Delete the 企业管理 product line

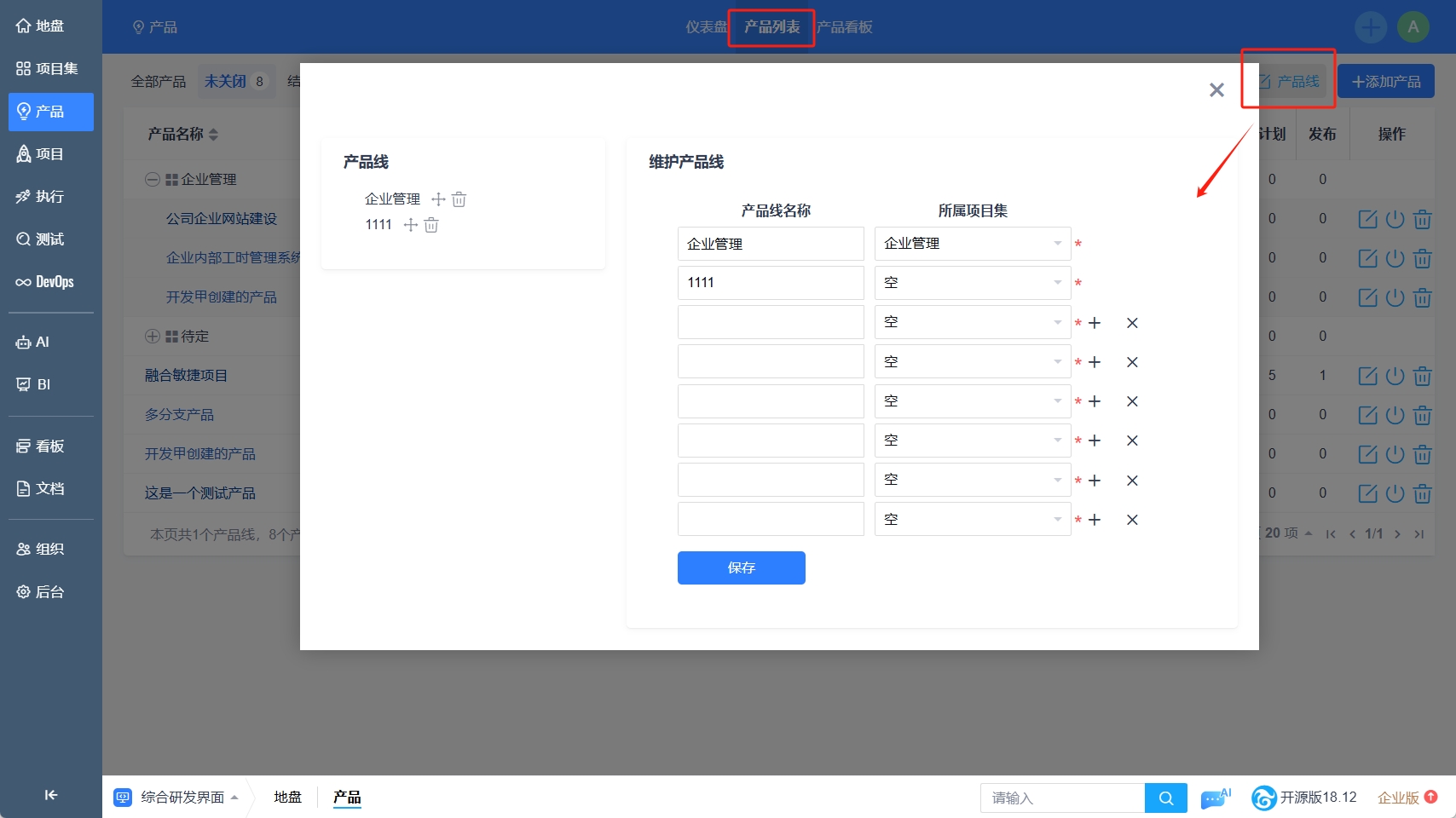(x=459, y=199)
